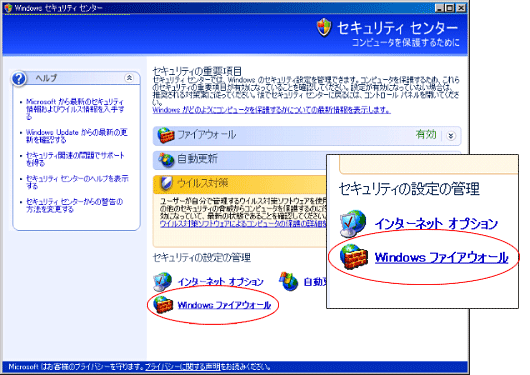Click the help question mark icon
Screen dimensions: 530x375
coord(19,78)
